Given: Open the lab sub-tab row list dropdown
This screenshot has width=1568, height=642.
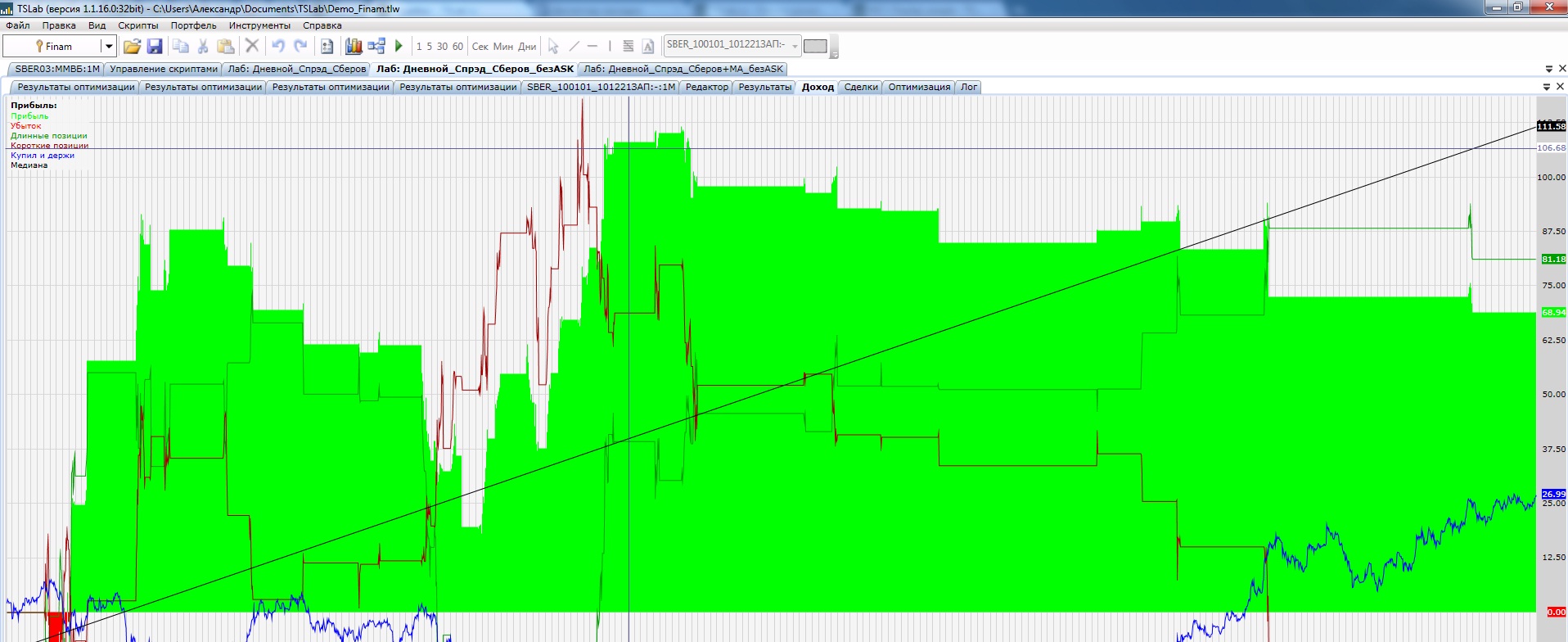Looking at the screenshot, I should (1547, 87).
